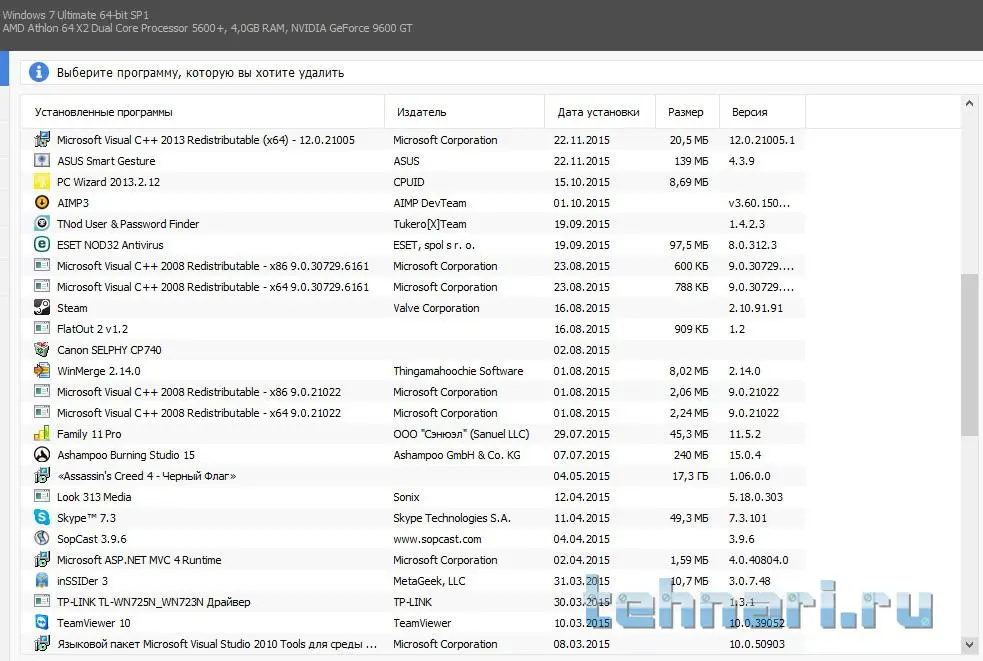Image resolution: width=983 pixels, height=661 pixels.
Task: Click the install date 07.07.2015
Action: click(x=581, y=455)
